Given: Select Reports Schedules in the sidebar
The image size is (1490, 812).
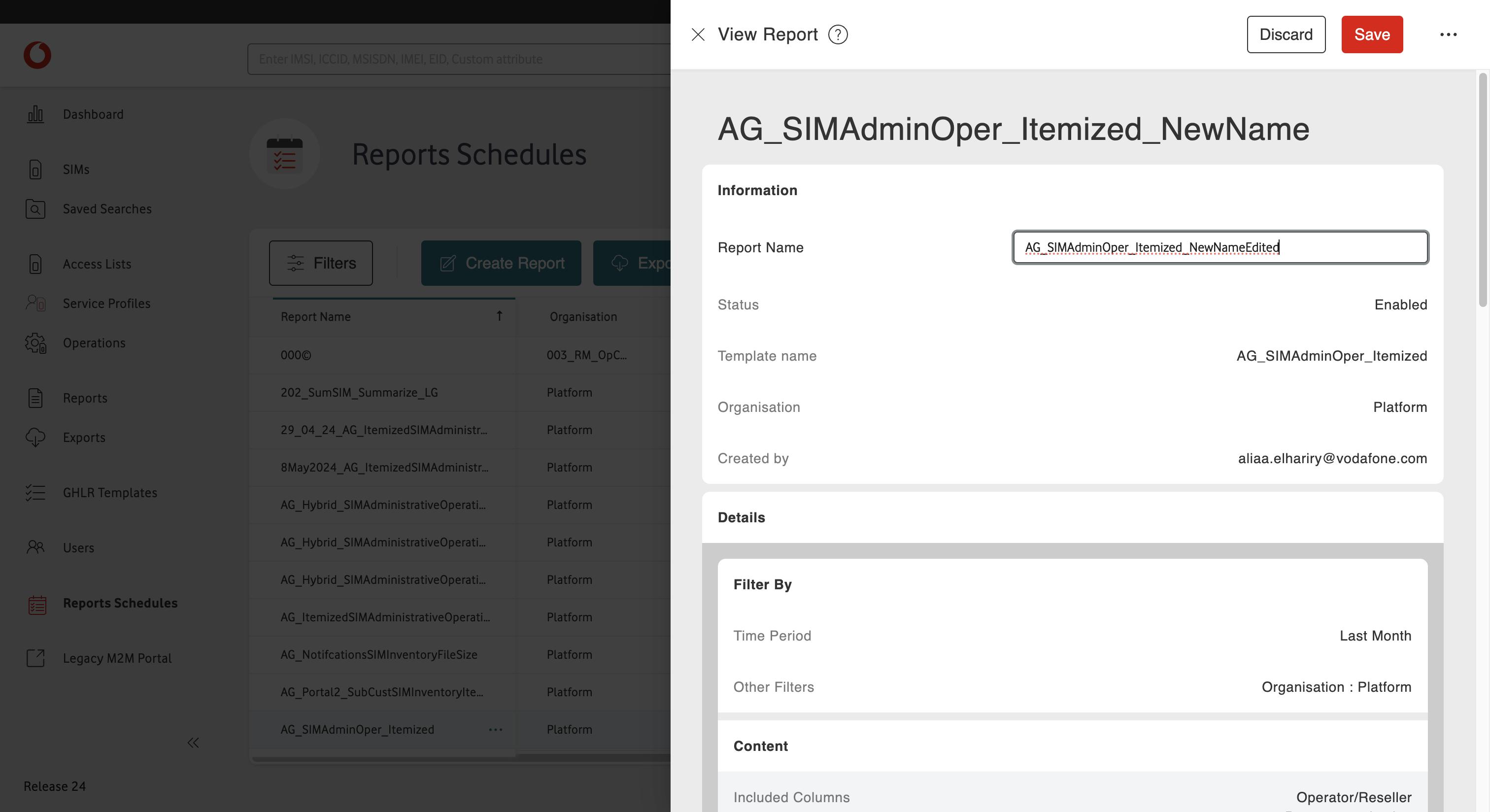Looking at the screenshot, I should point(120,603).
